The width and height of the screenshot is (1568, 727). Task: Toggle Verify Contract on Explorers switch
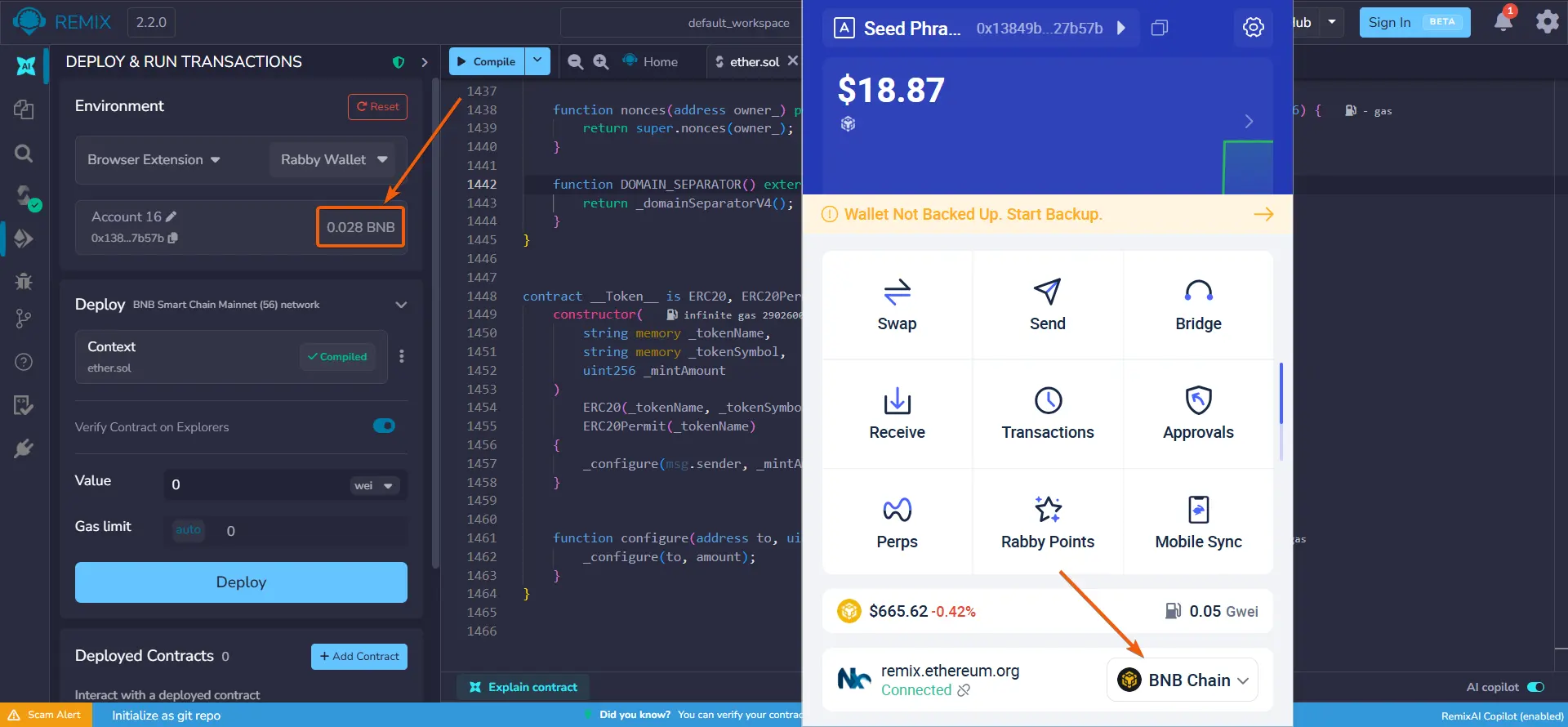384,426
